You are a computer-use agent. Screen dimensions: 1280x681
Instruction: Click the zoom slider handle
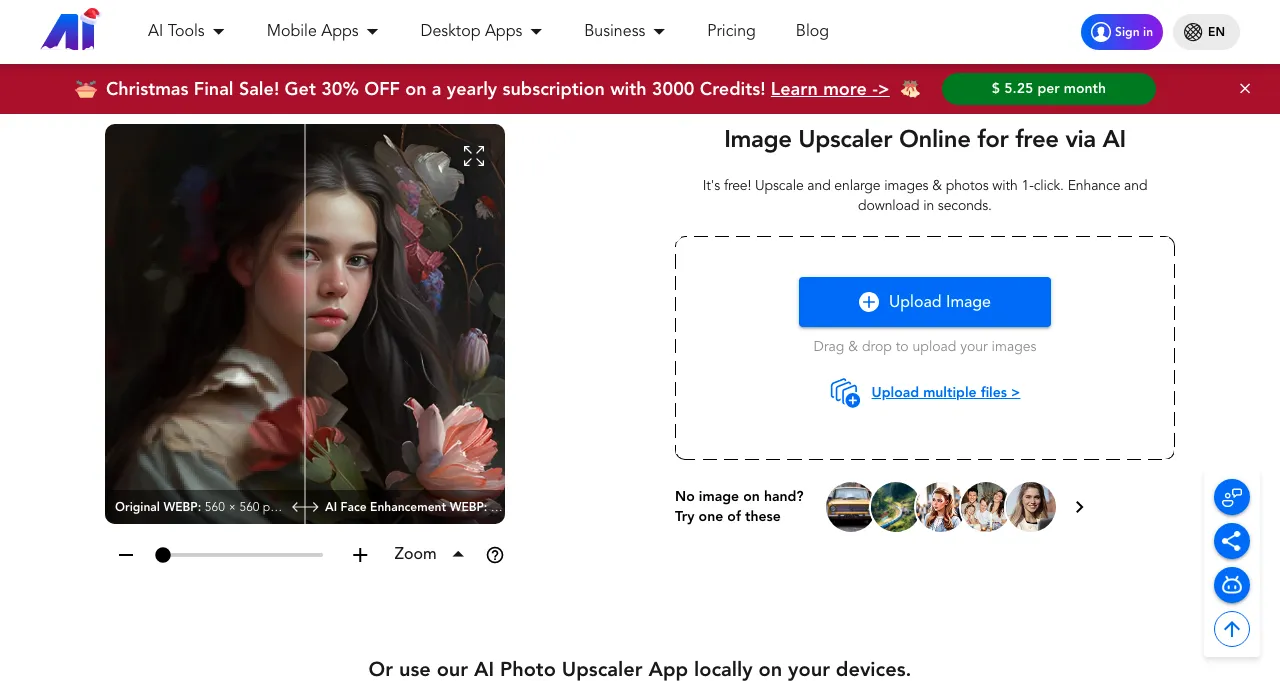[163, 555]
